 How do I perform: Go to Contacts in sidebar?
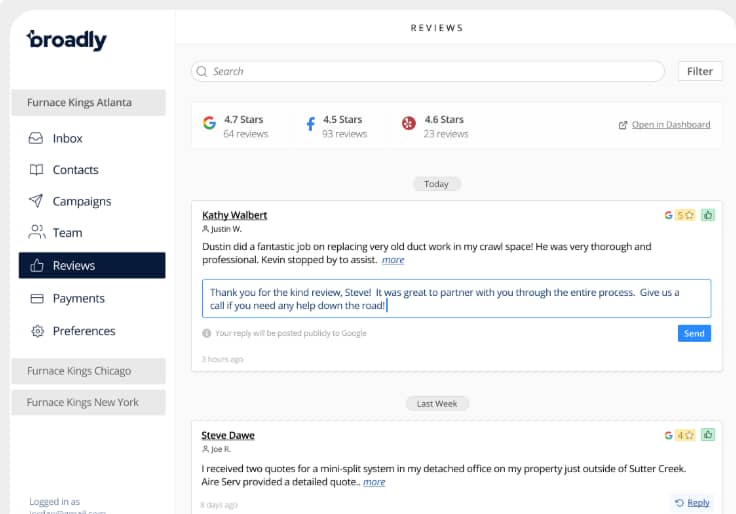[x=75, y=170]
